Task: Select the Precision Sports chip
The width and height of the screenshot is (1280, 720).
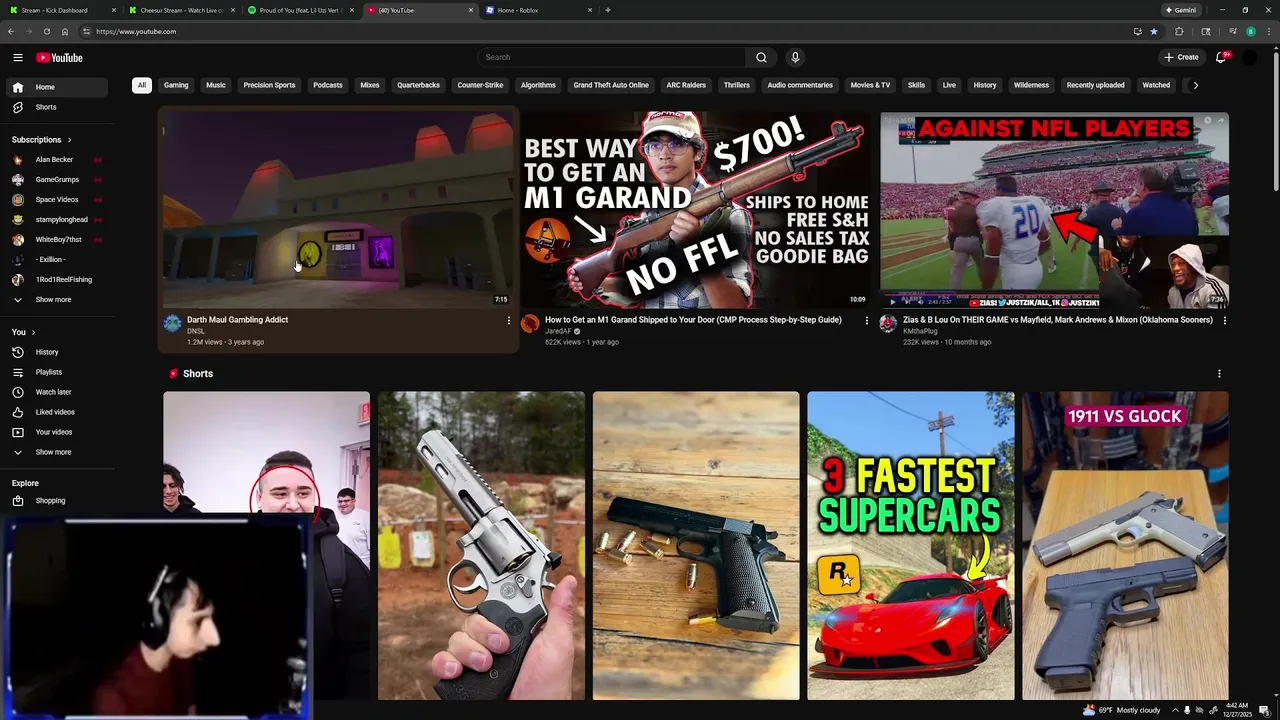Action: [x=269, y=85]
